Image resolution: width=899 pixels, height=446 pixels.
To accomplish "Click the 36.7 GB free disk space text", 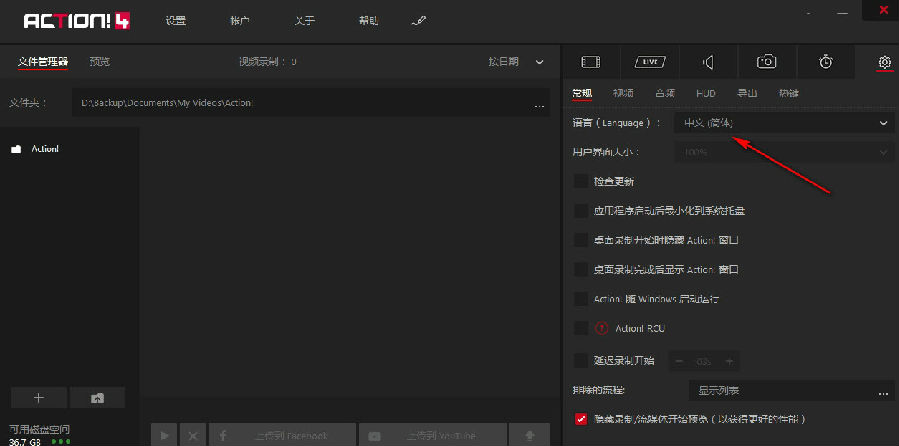I will pos(25,442).
